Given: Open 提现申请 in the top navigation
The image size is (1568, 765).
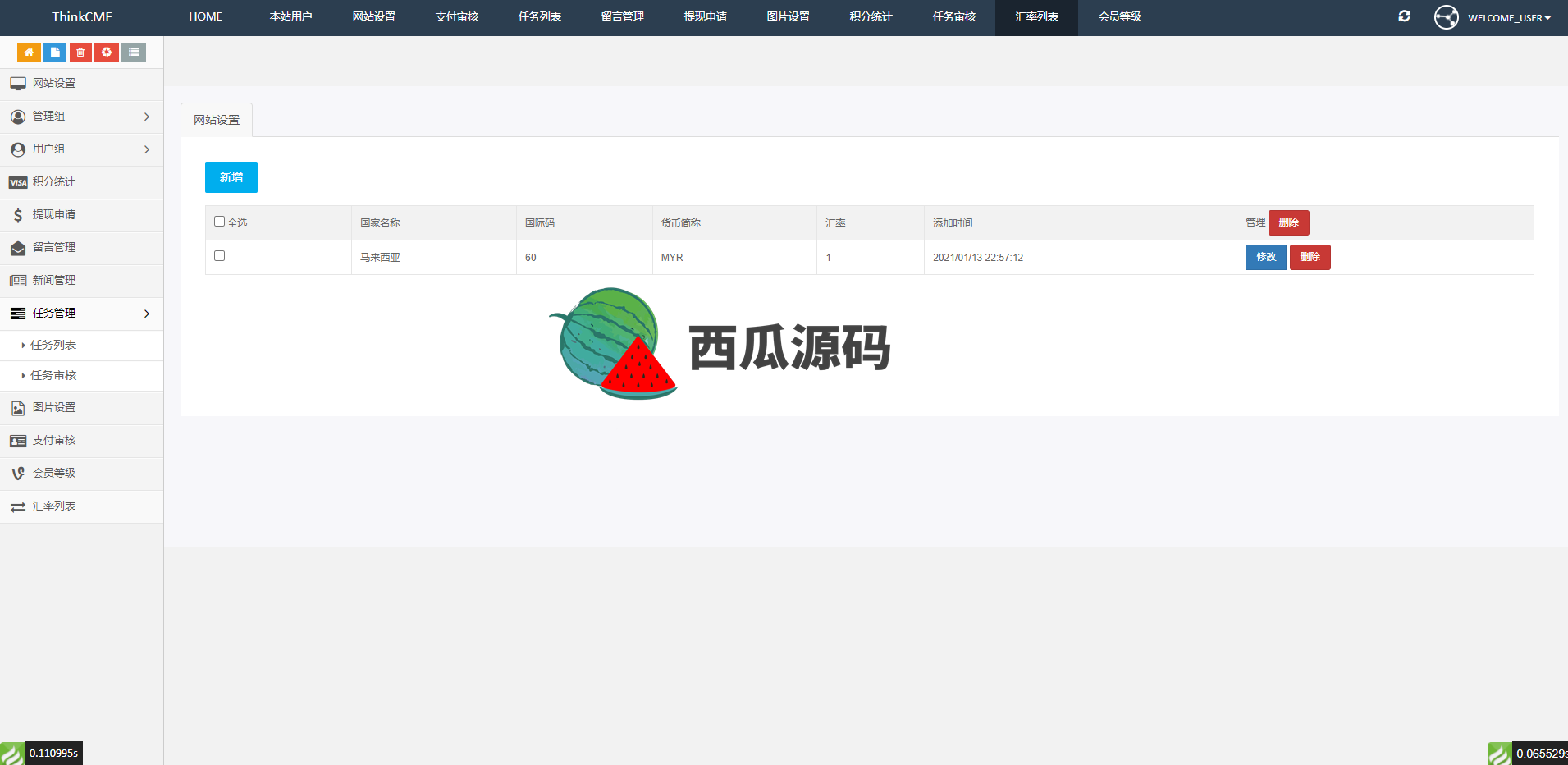Looking at the screenshot, I should [x=705, y=17].
